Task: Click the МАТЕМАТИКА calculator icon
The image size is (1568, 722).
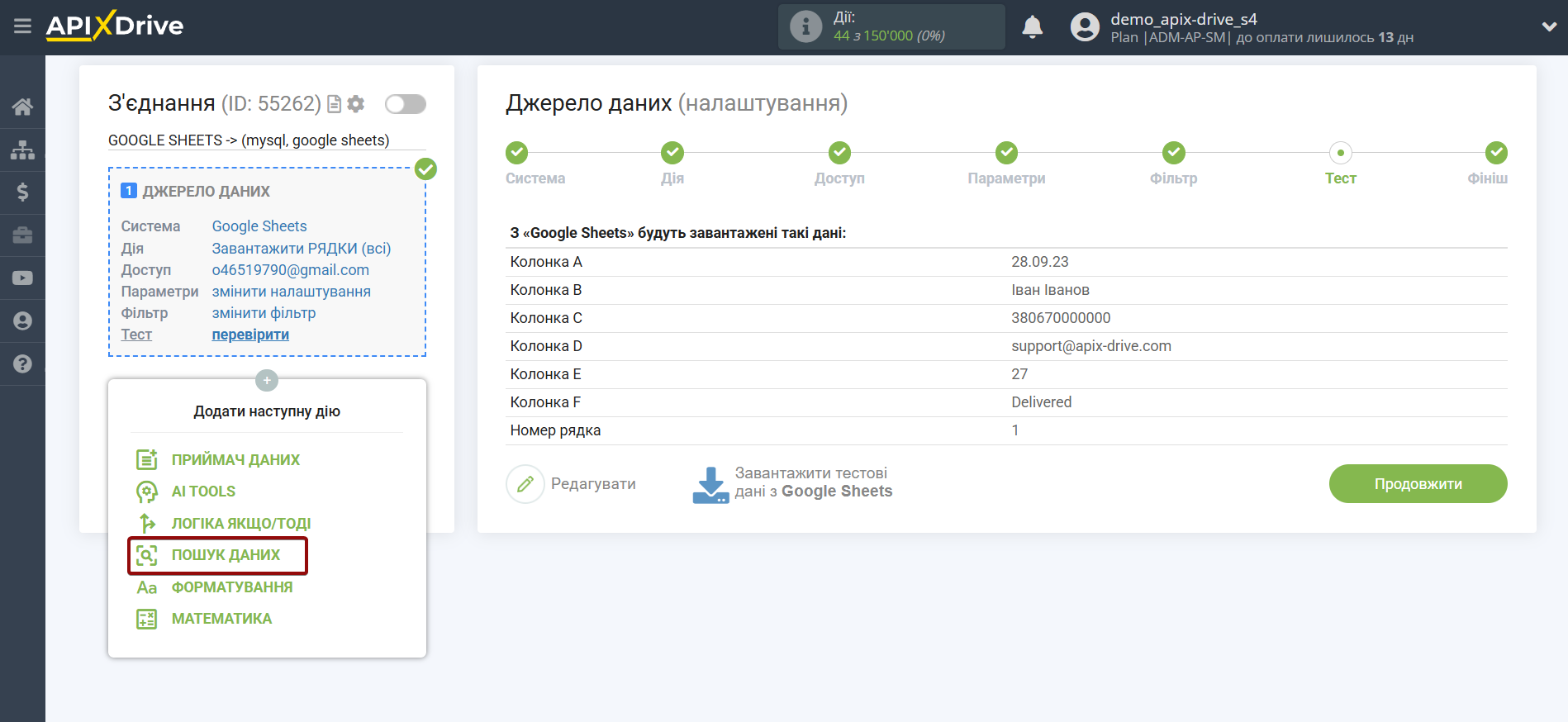Action: [147, 619]
